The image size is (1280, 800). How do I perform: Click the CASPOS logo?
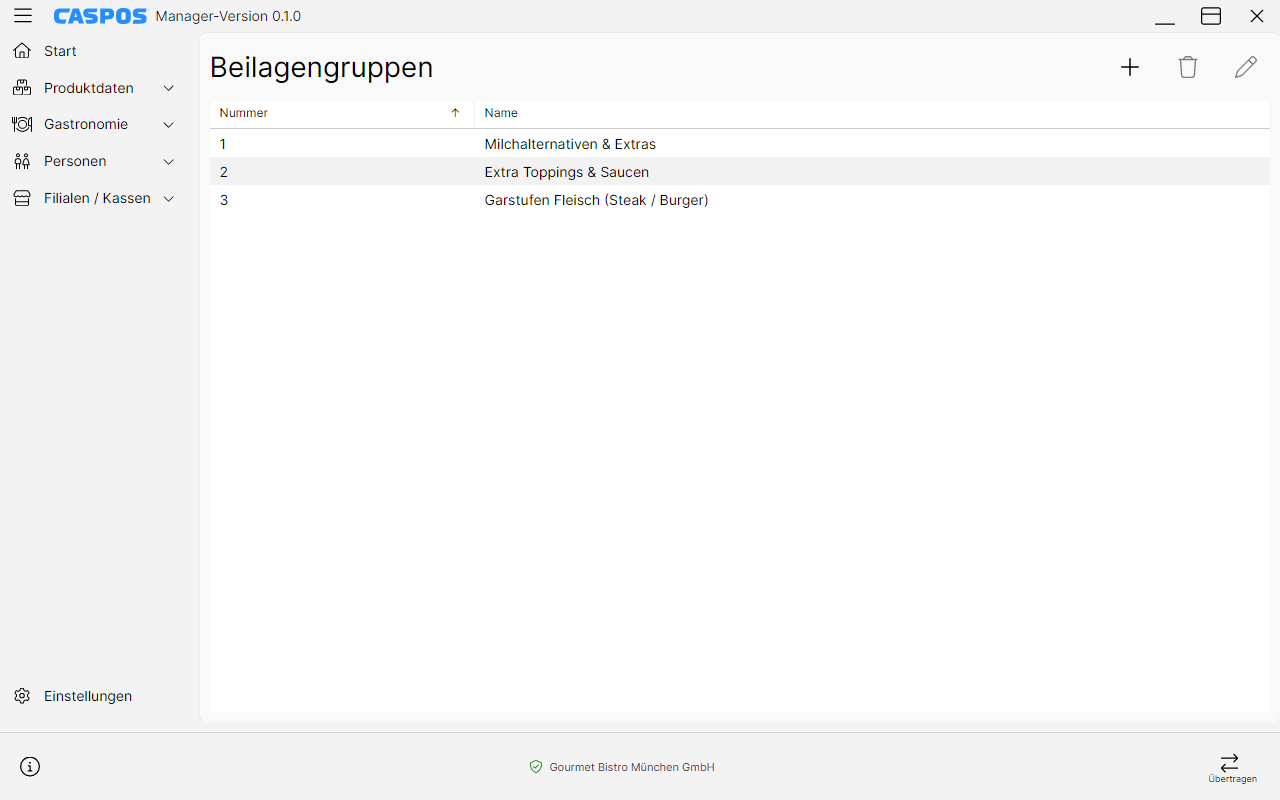click(100, 16)
